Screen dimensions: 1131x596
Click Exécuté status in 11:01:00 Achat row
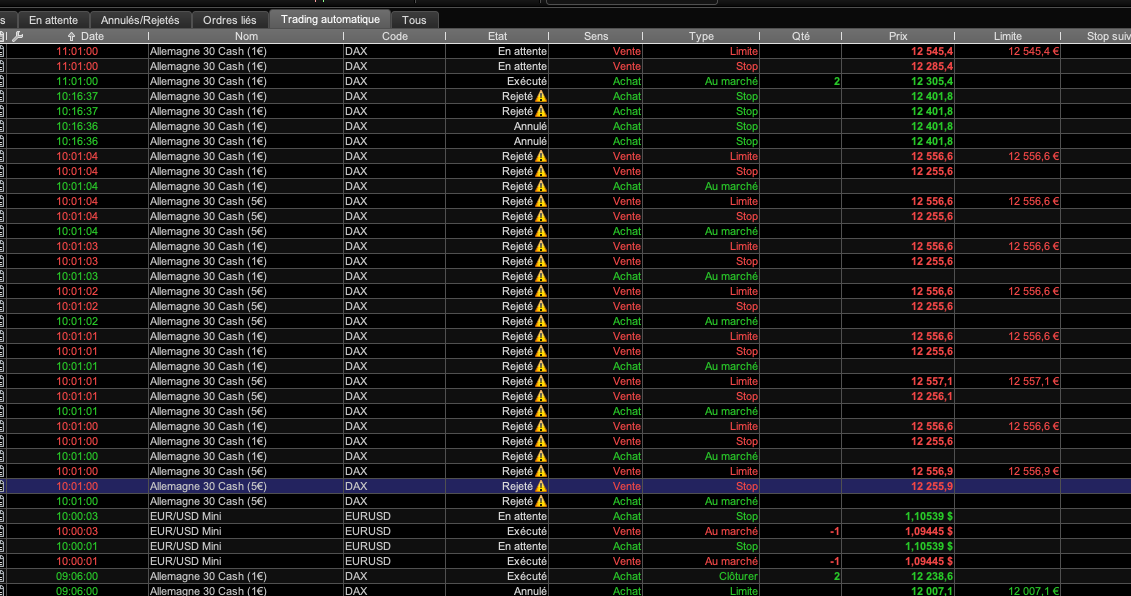[527, 82]
